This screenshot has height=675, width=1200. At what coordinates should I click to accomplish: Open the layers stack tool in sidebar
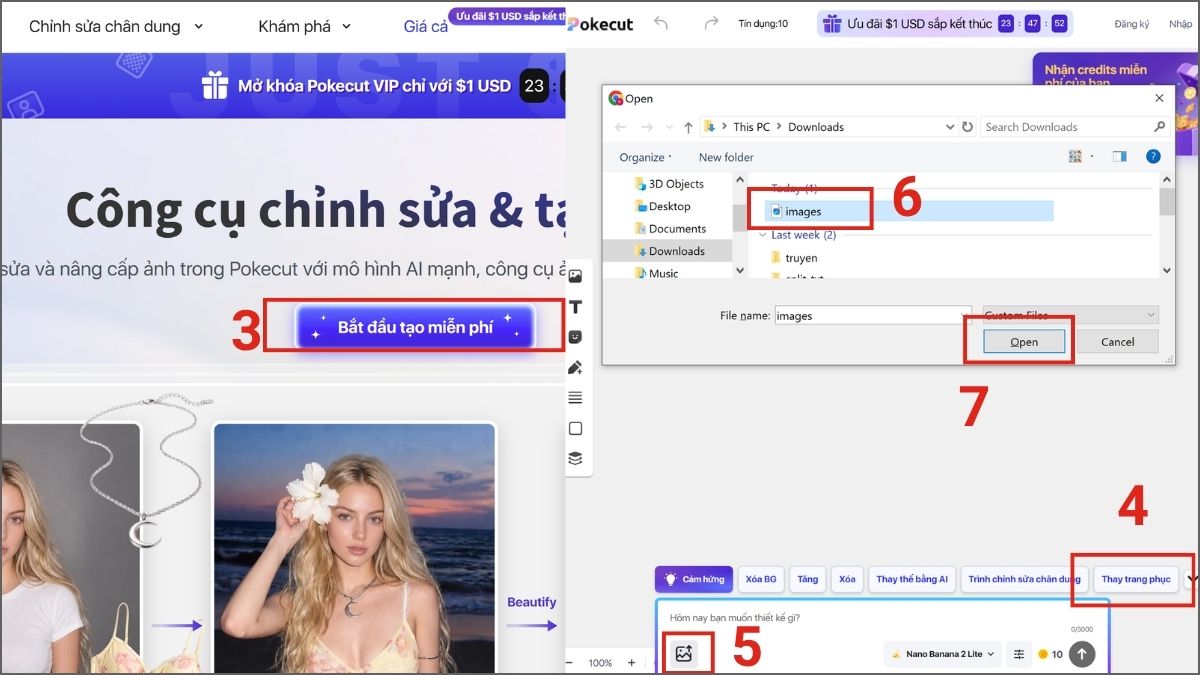[x=575, y=458]
